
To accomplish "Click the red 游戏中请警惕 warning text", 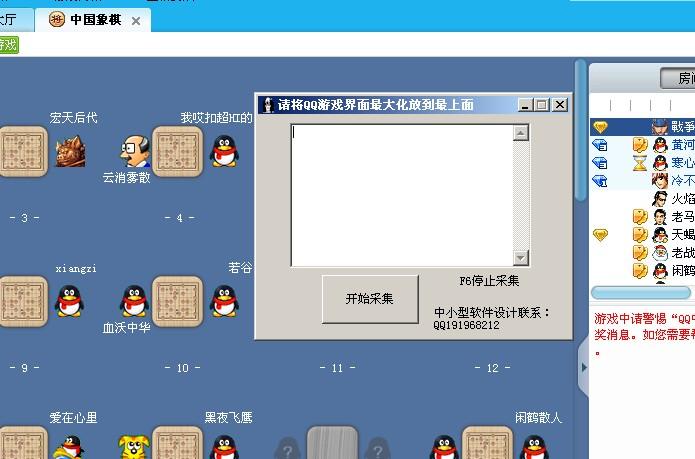I will tap(644, 327).
